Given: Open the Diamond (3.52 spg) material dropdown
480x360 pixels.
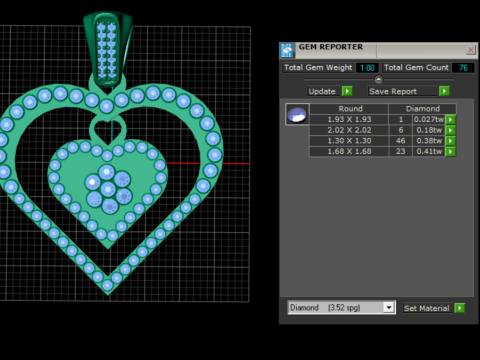Looking at the screenshot, I should point(389,307).
